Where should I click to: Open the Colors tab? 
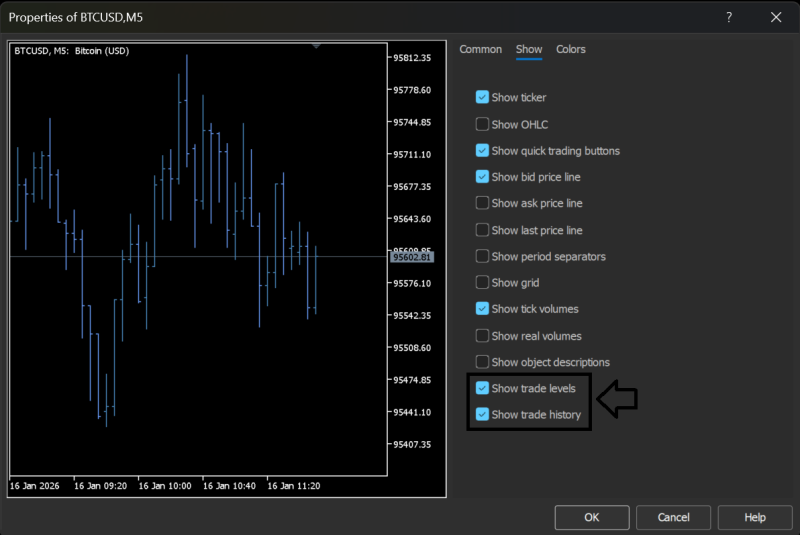[571, 49]
